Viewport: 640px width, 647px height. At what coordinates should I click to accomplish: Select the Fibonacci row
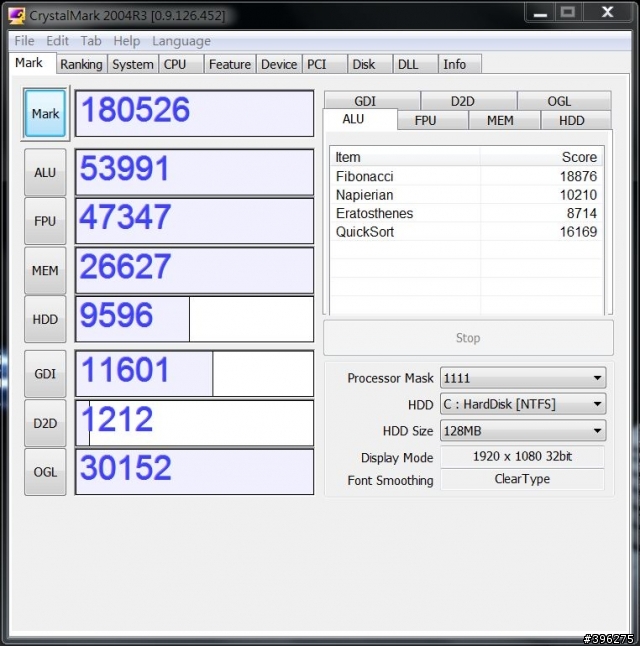point(466,176)
